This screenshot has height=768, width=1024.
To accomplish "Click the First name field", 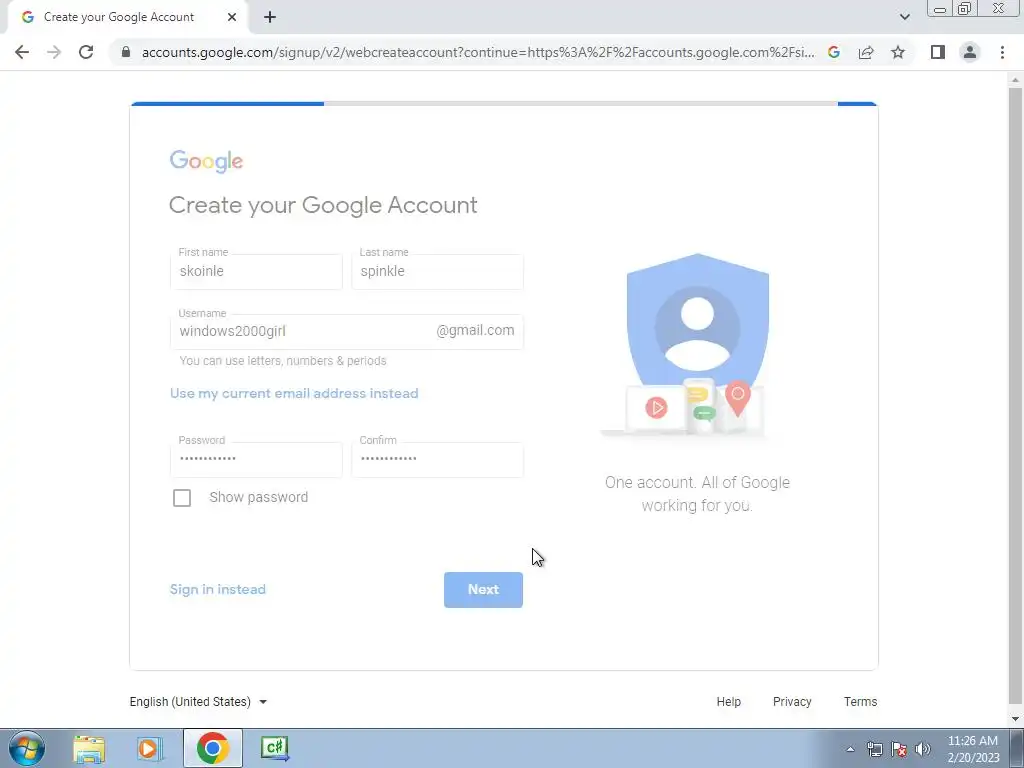I will point(256,272).
